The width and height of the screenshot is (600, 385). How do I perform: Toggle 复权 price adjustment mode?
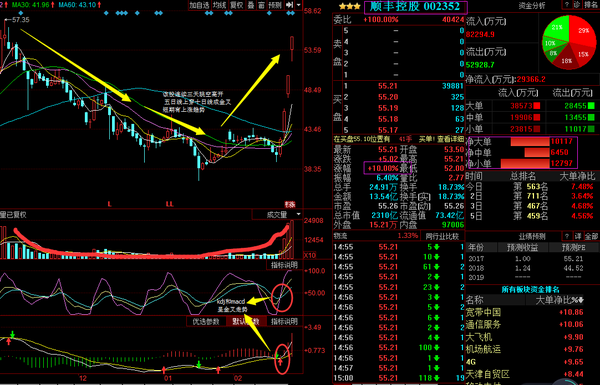pyautogui.click(x=236, y=5)
